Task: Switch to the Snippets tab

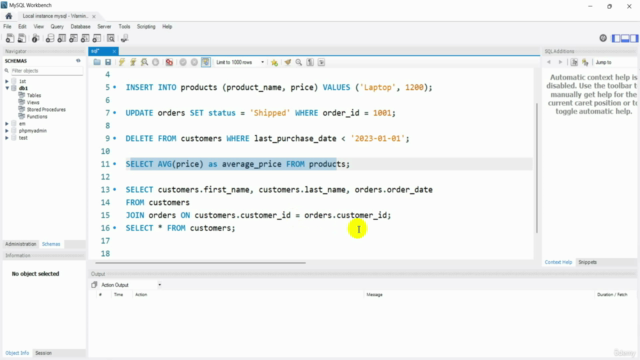Action: coord(587,262)
